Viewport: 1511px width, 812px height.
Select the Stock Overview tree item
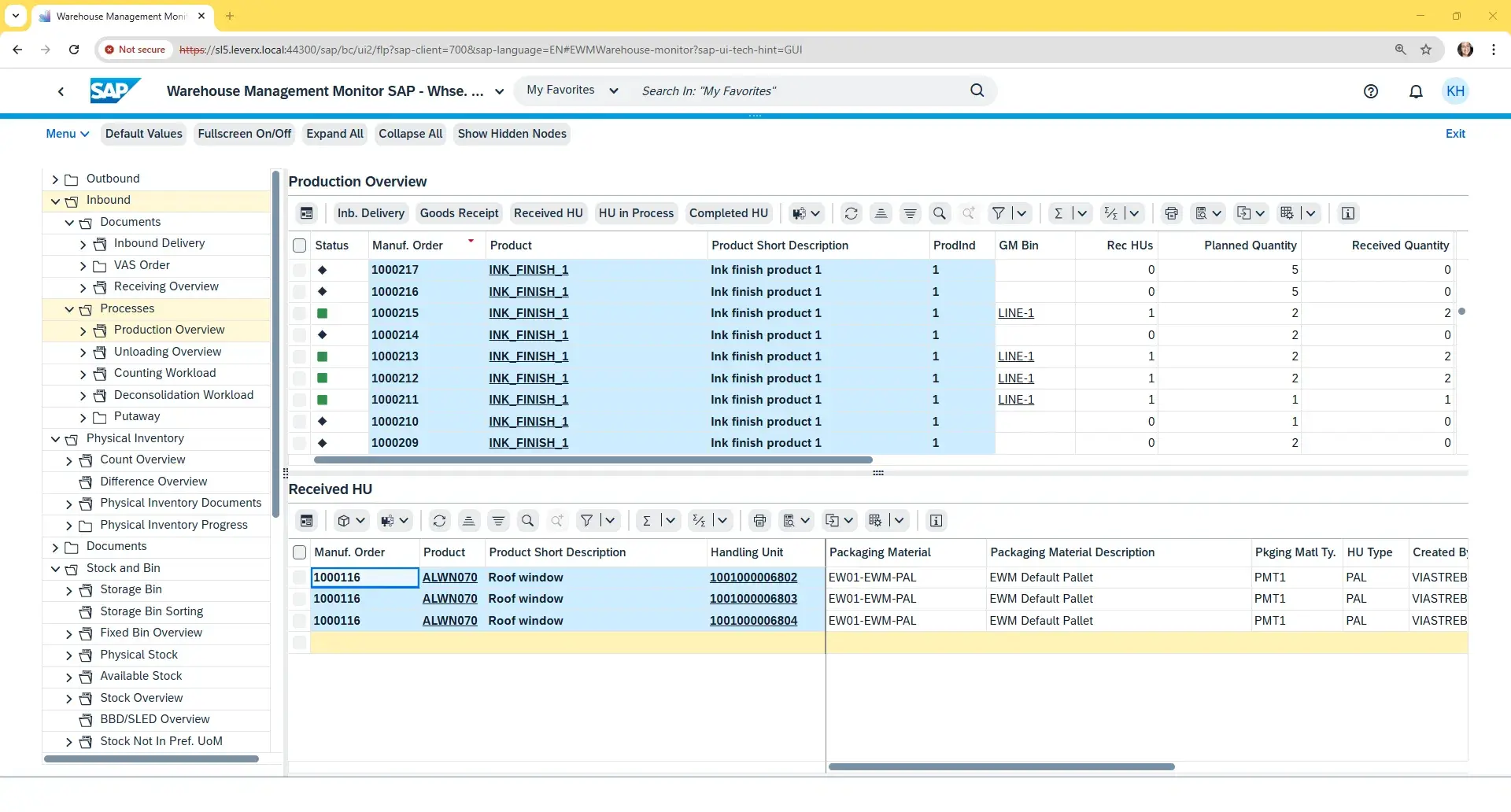point(142,698)
